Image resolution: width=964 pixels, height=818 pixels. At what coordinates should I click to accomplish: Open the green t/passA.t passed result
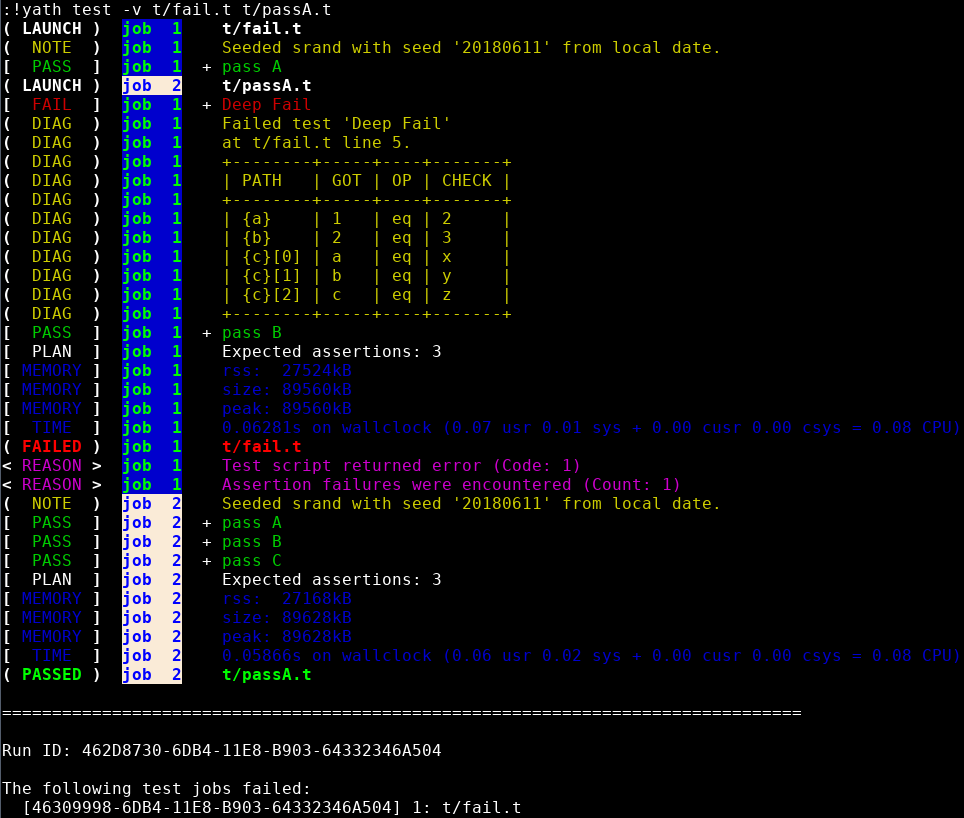[x=266, y=675]
